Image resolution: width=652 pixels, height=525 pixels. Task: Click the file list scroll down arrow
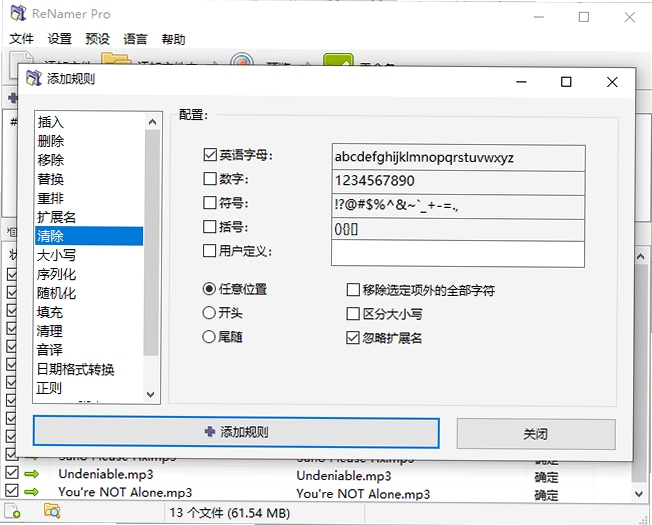pyautogui.click(x=640, y=494)
